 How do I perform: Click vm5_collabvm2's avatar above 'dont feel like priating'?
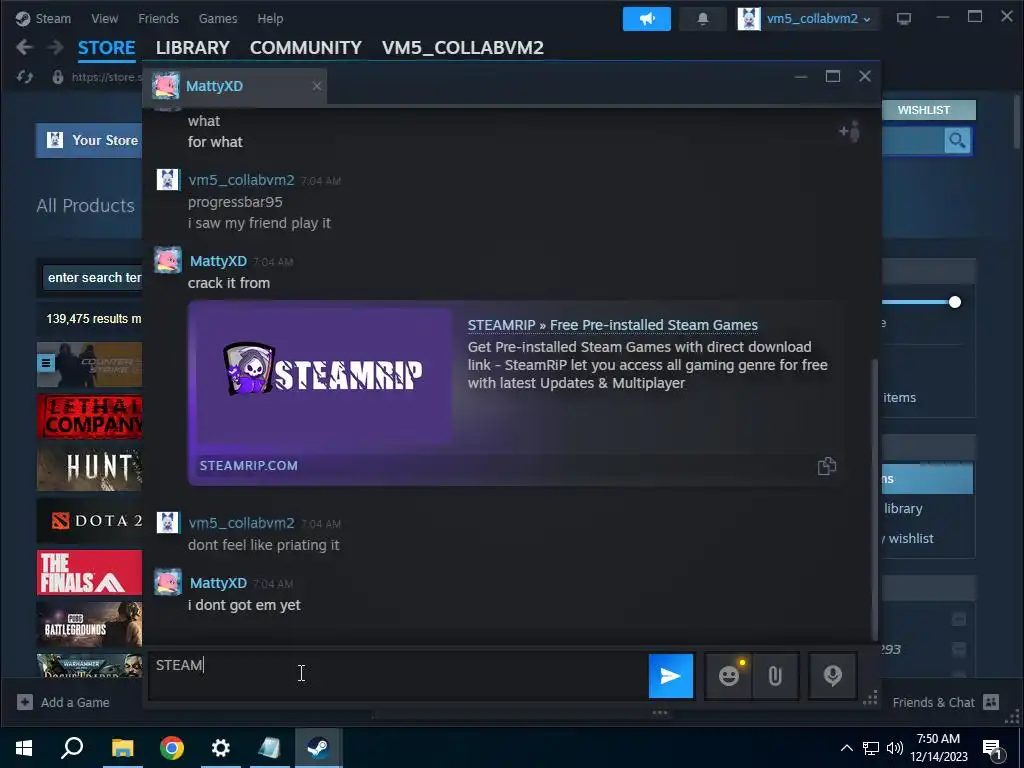(x=168, y=522)
